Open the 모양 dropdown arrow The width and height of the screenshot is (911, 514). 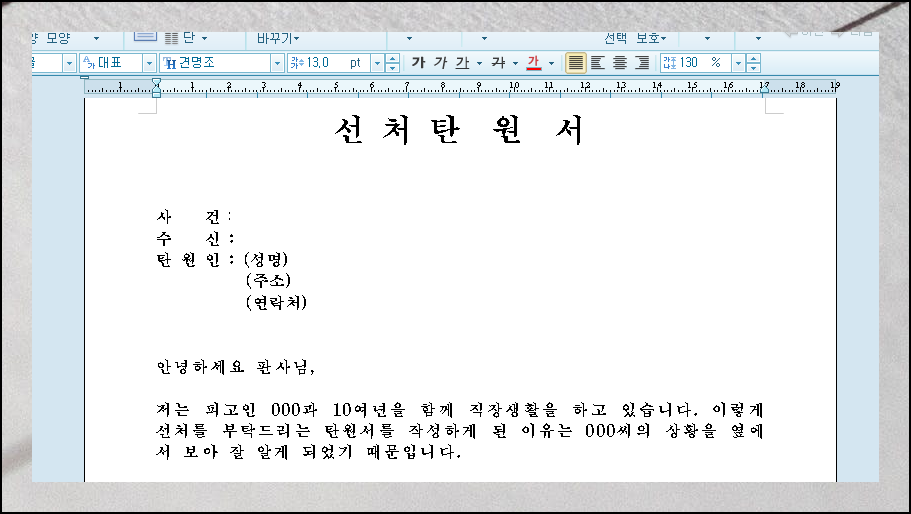pos(96,38)
